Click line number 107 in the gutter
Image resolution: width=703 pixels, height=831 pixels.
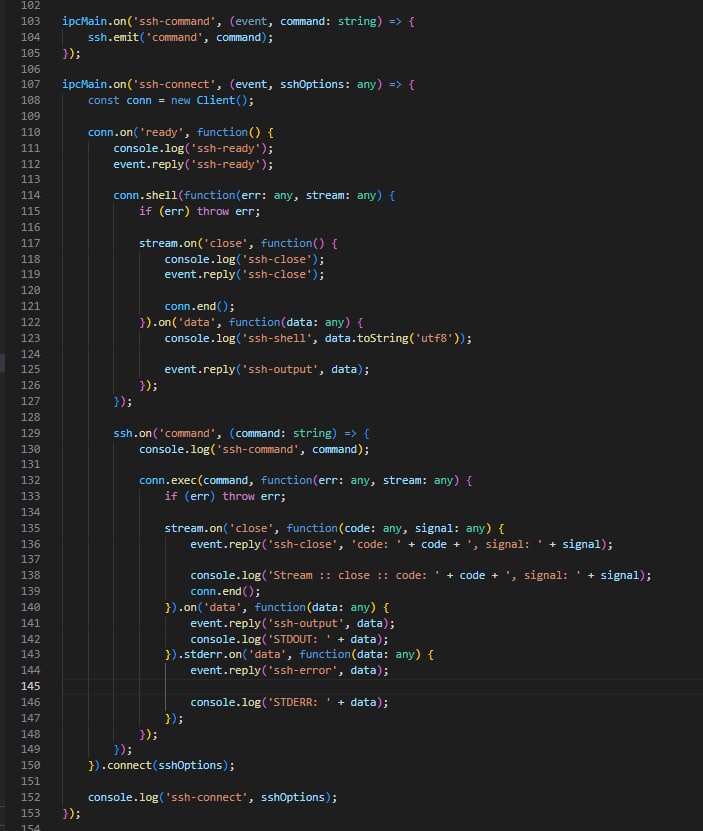click(30, 84)
